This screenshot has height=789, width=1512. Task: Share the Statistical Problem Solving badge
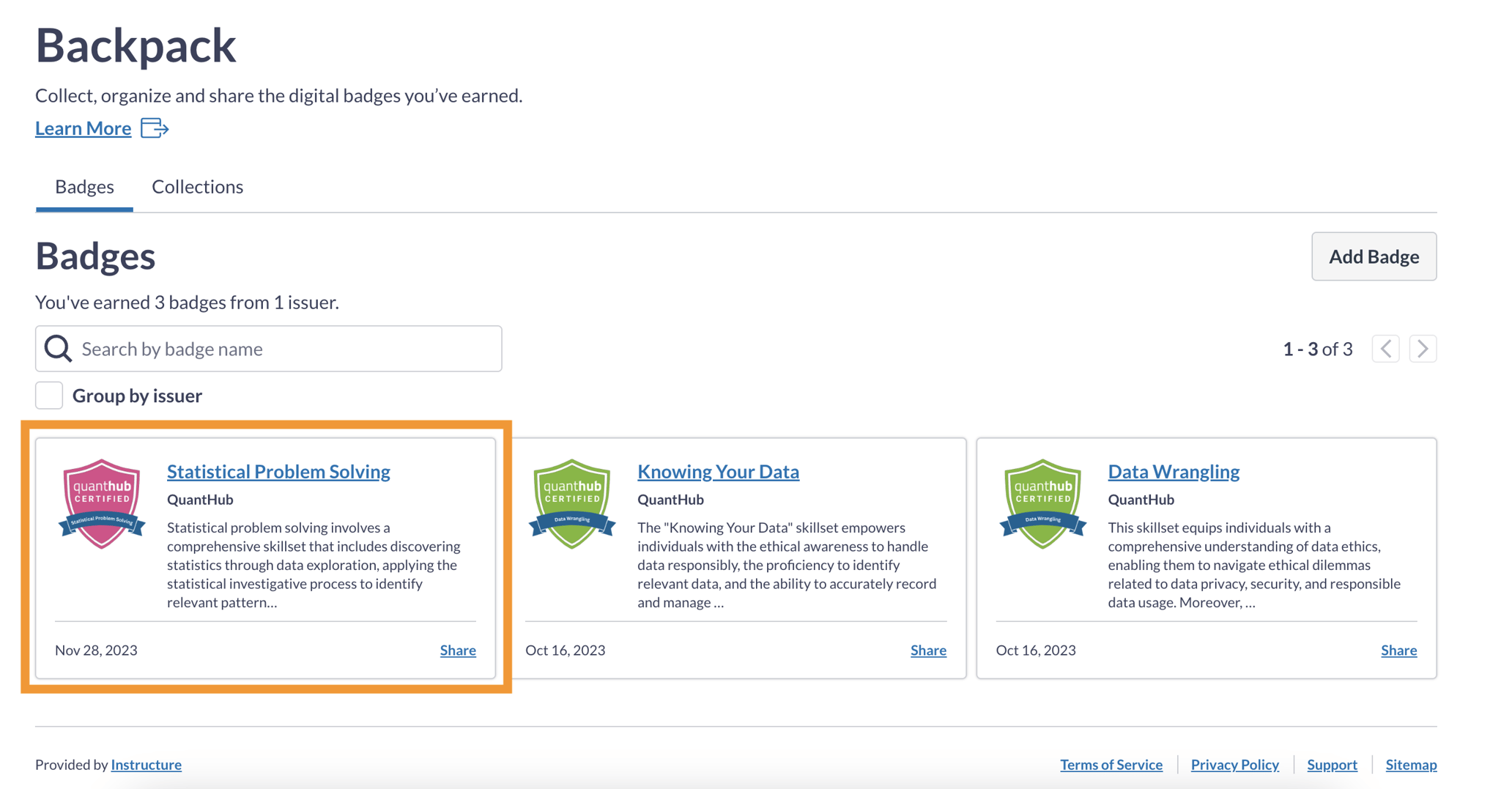458,650
